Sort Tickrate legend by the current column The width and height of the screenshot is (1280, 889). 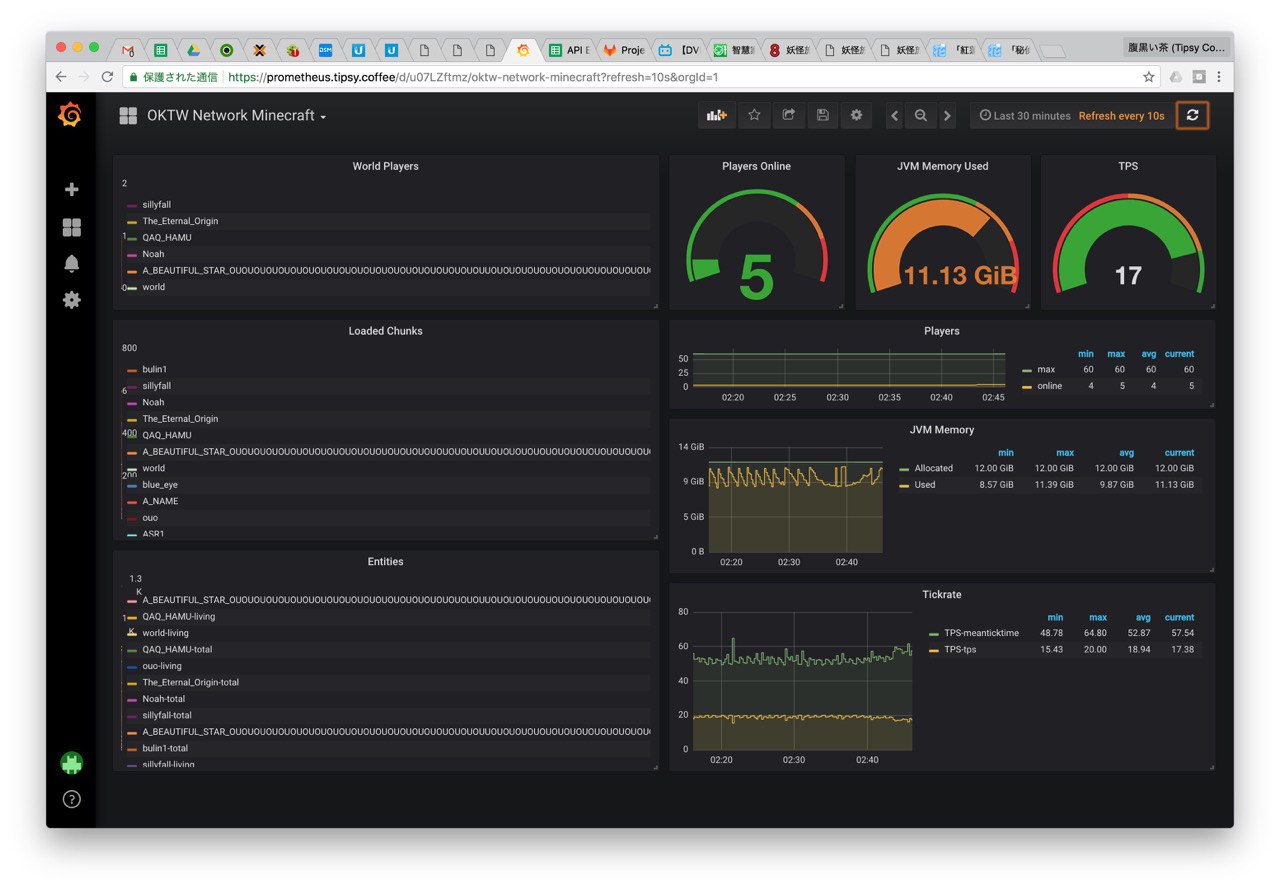pyautogui.click(x=1179, y=618)
